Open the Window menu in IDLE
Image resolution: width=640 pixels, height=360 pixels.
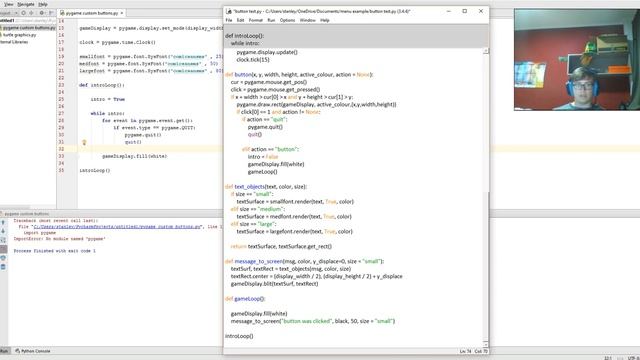[307, 20]
